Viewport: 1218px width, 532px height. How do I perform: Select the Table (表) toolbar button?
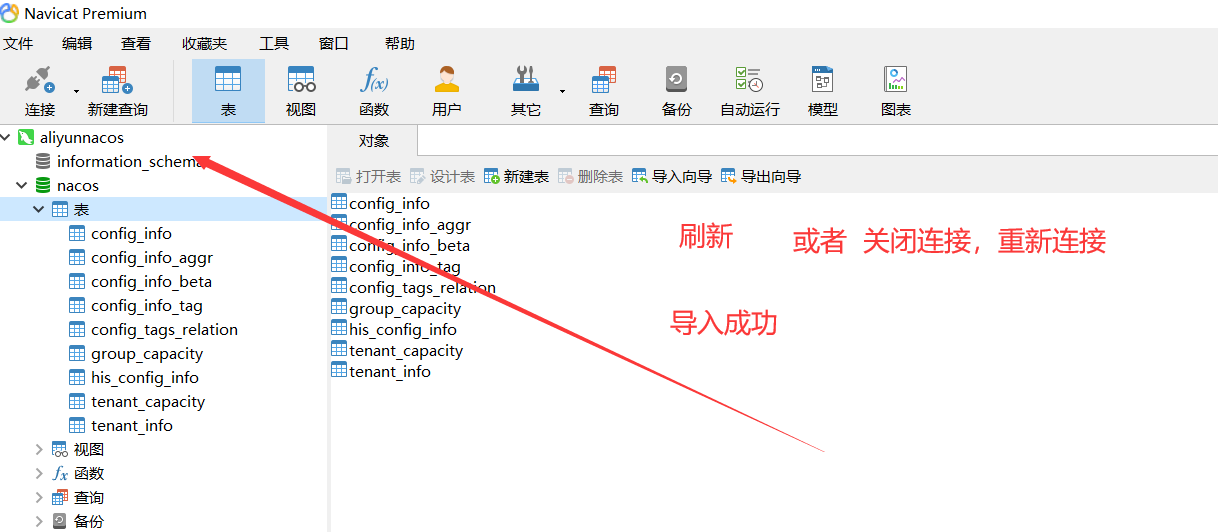[228, 91]
